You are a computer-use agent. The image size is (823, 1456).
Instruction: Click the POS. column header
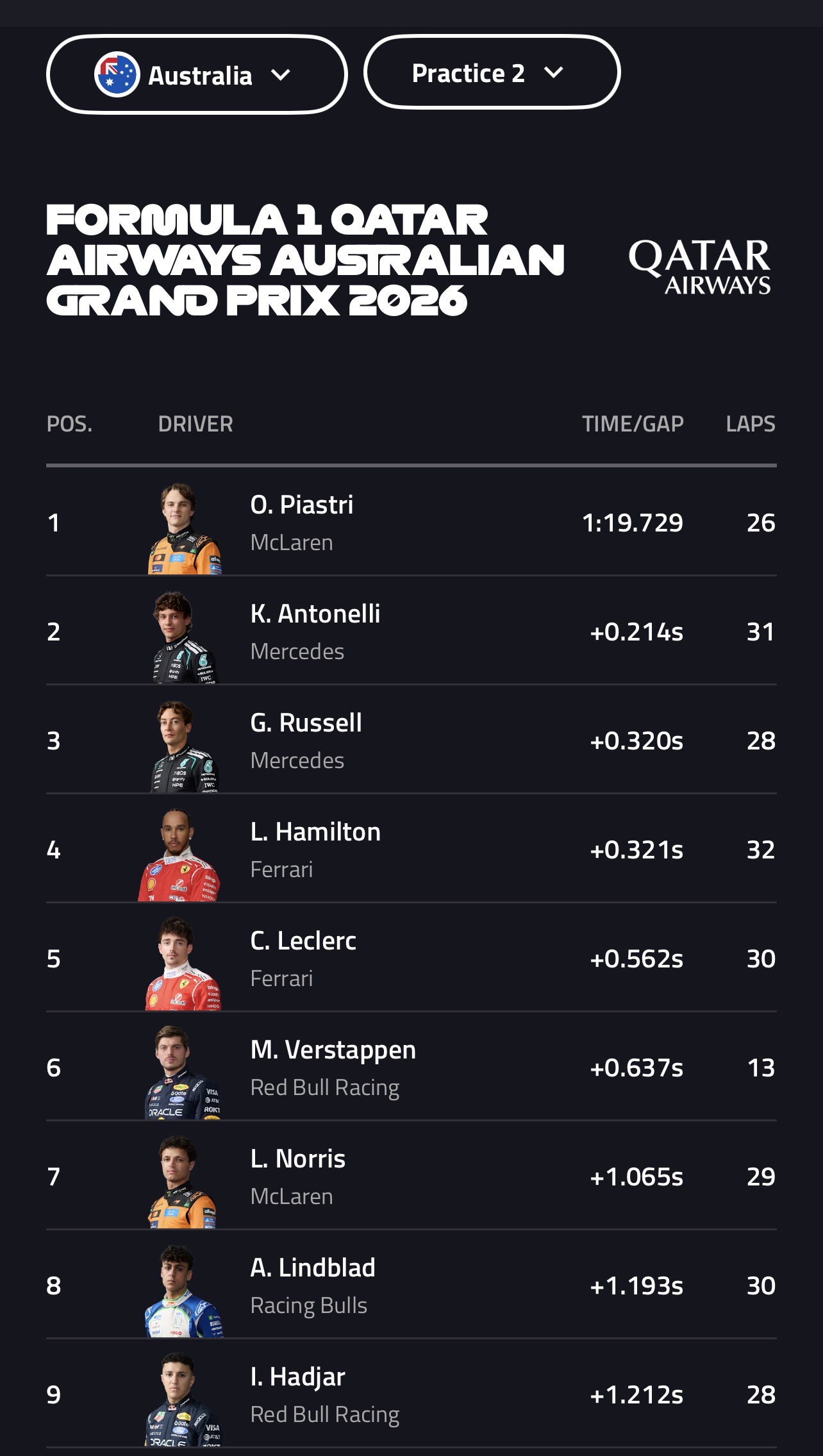click(69, 424)
